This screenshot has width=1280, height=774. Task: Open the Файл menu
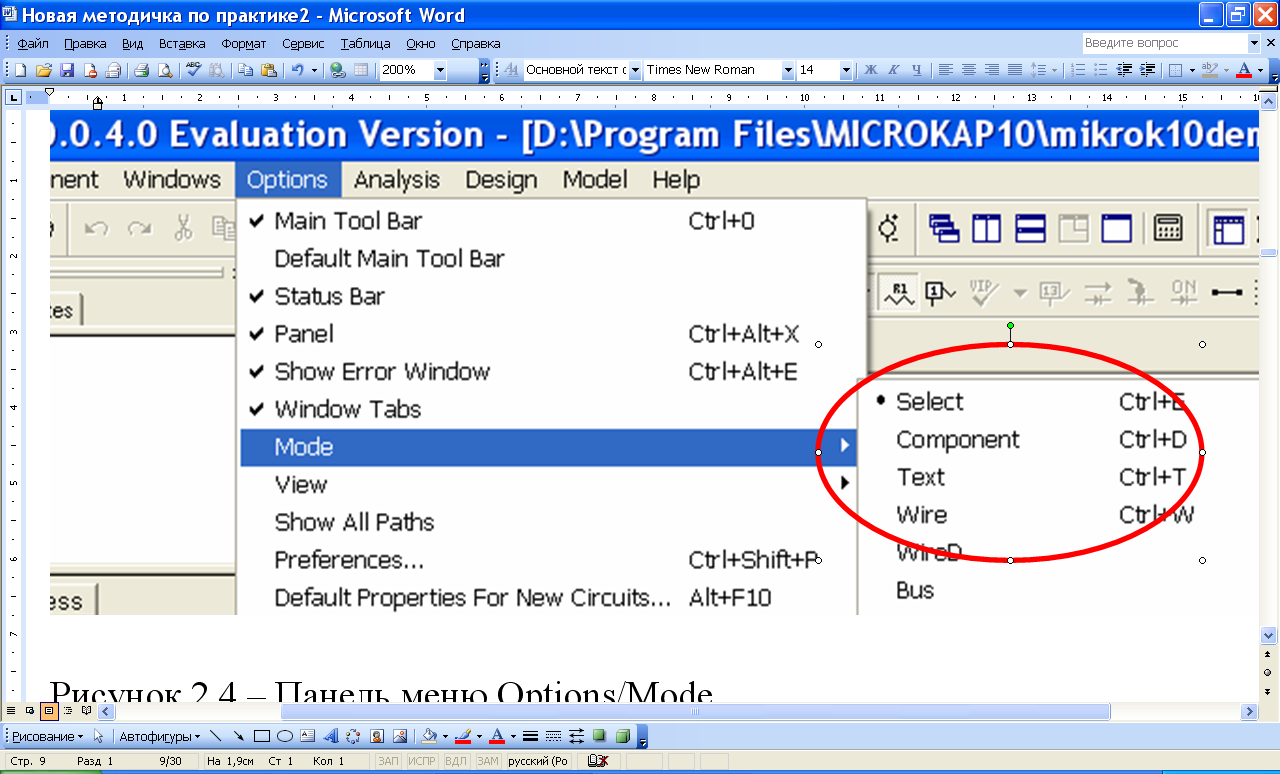click(x=33, y=44)
